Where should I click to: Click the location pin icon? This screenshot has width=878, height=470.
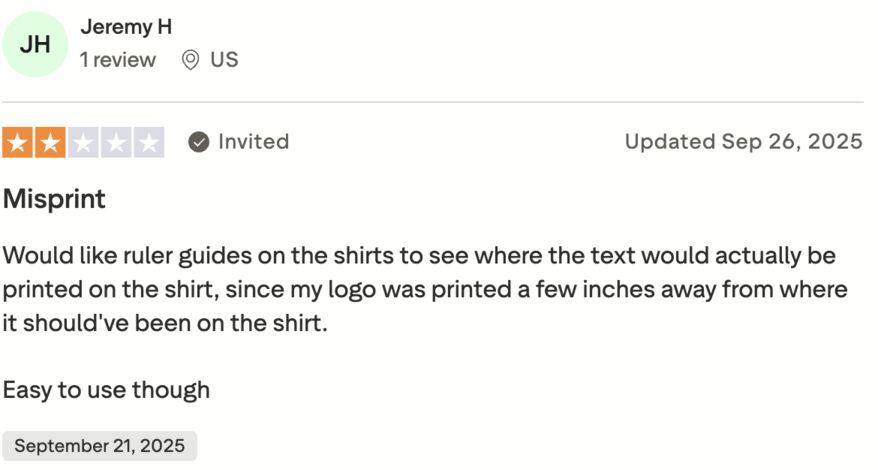click(x=190, y=60)
